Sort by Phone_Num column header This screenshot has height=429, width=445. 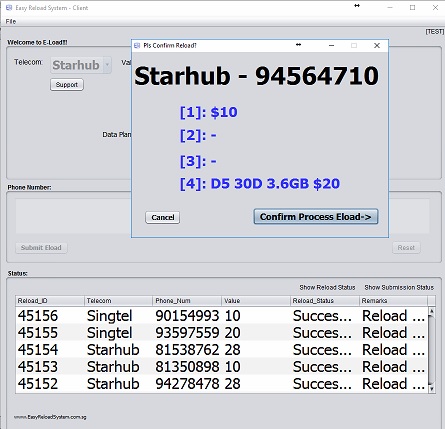click(187, 301)
